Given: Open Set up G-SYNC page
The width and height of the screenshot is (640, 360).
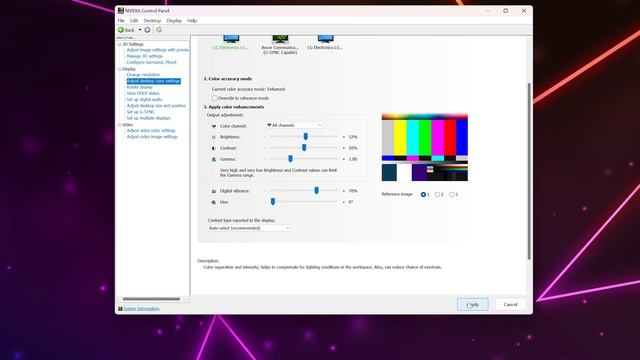Looking at the screenshot, I should click(140, 111).
